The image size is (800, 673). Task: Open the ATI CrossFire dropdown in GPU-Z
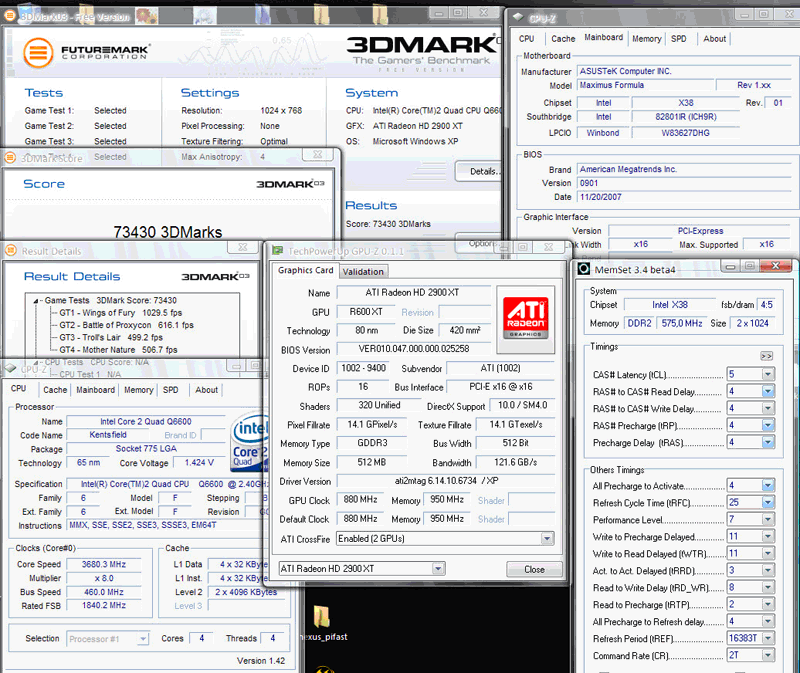[547, 538]
